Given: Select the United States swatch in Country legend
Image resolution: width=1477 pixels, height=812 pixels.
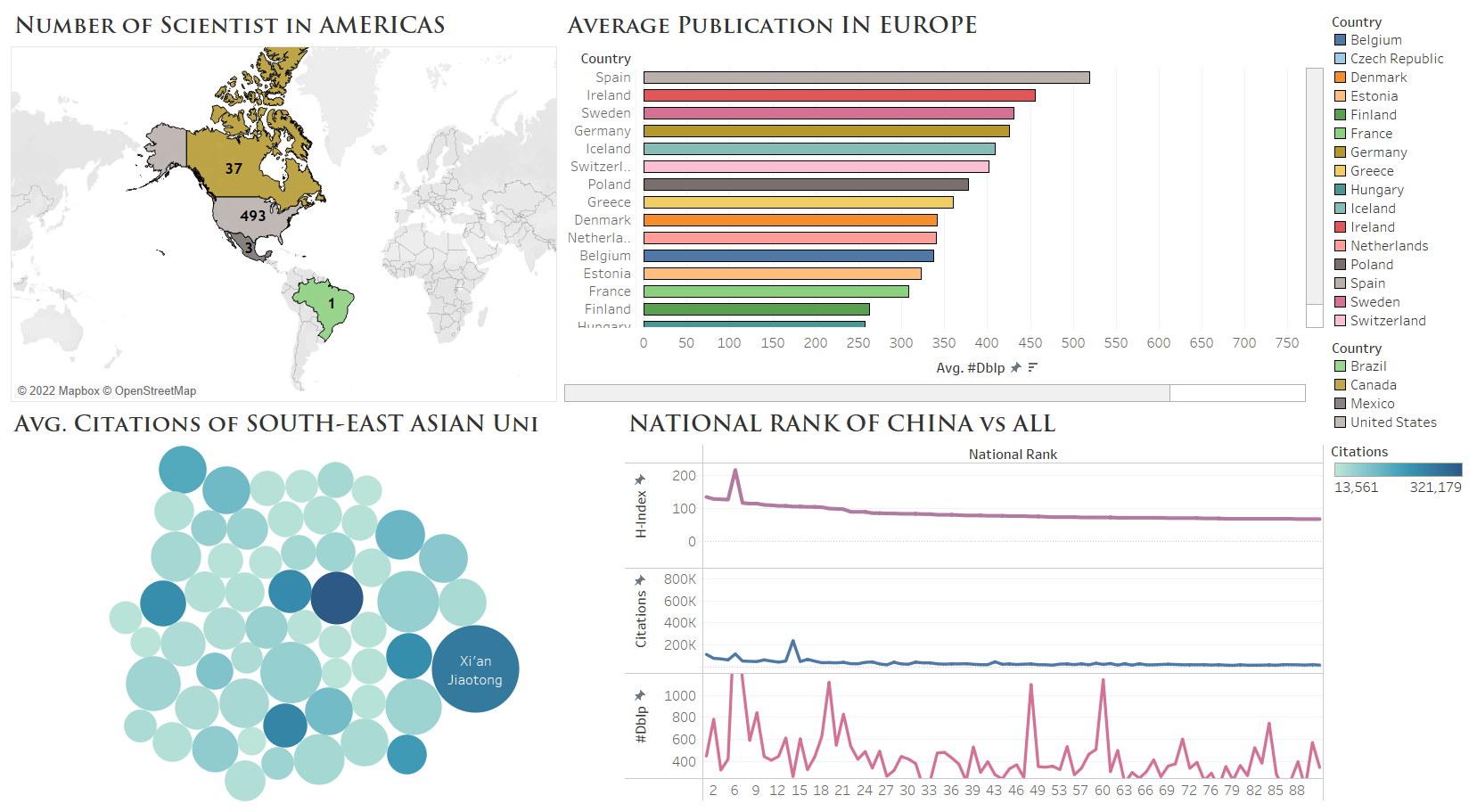Looking at the screenshot, I should pyautogui.click(x=1342, y=422).
